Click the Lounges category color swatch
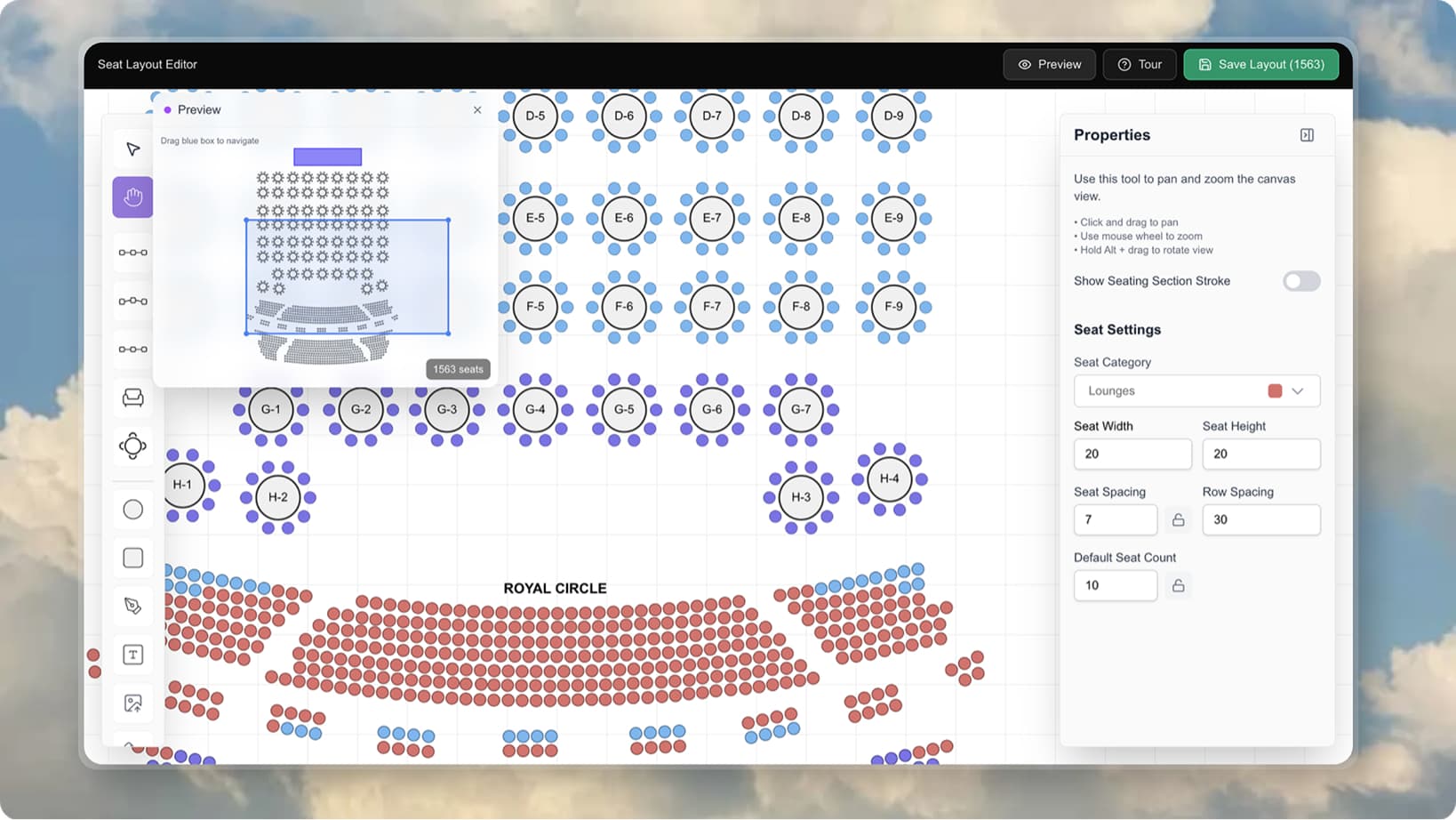Viewport: 1456px width, 820px height. (1276, 390)
